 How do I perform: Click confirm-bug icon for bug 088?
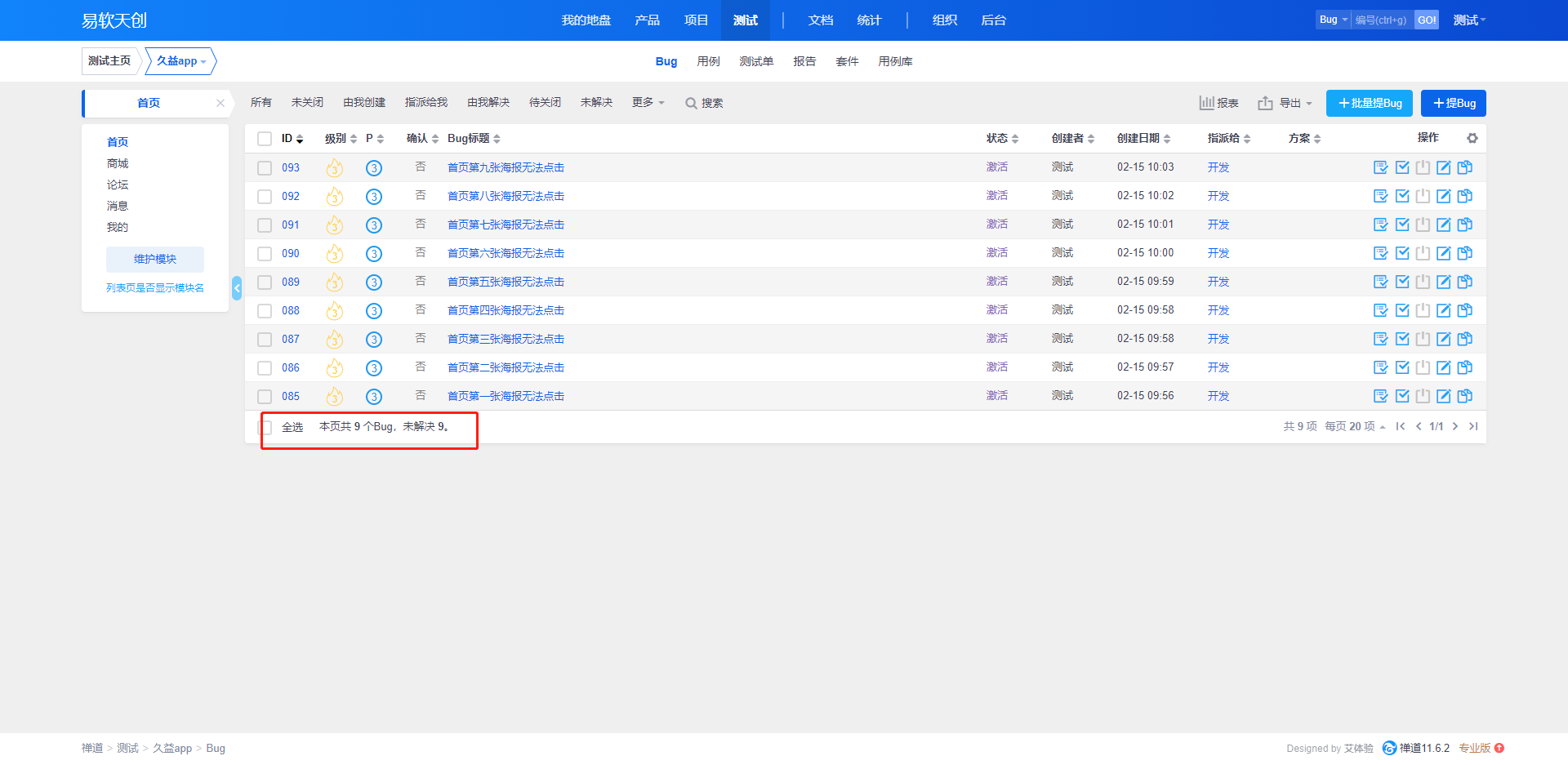pyautogui.click(x=1381, y=310)
